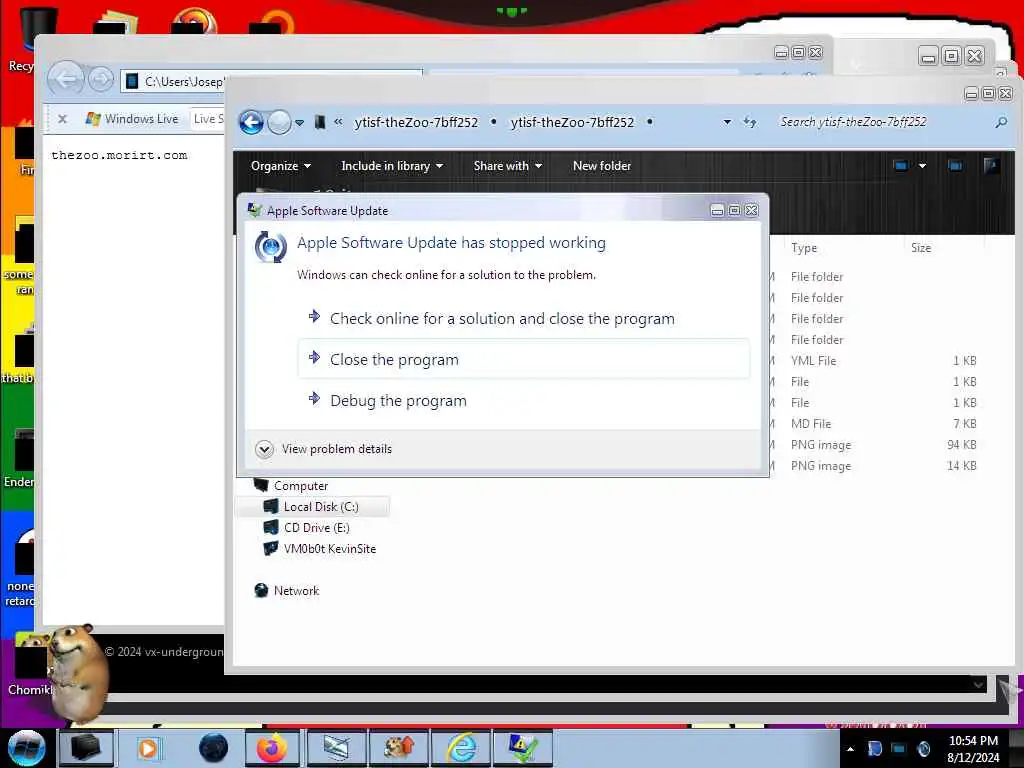Open VM0b0t KevinSite in navigation pane
This screenshot has width=1024, height=768.
coord(329,549)
